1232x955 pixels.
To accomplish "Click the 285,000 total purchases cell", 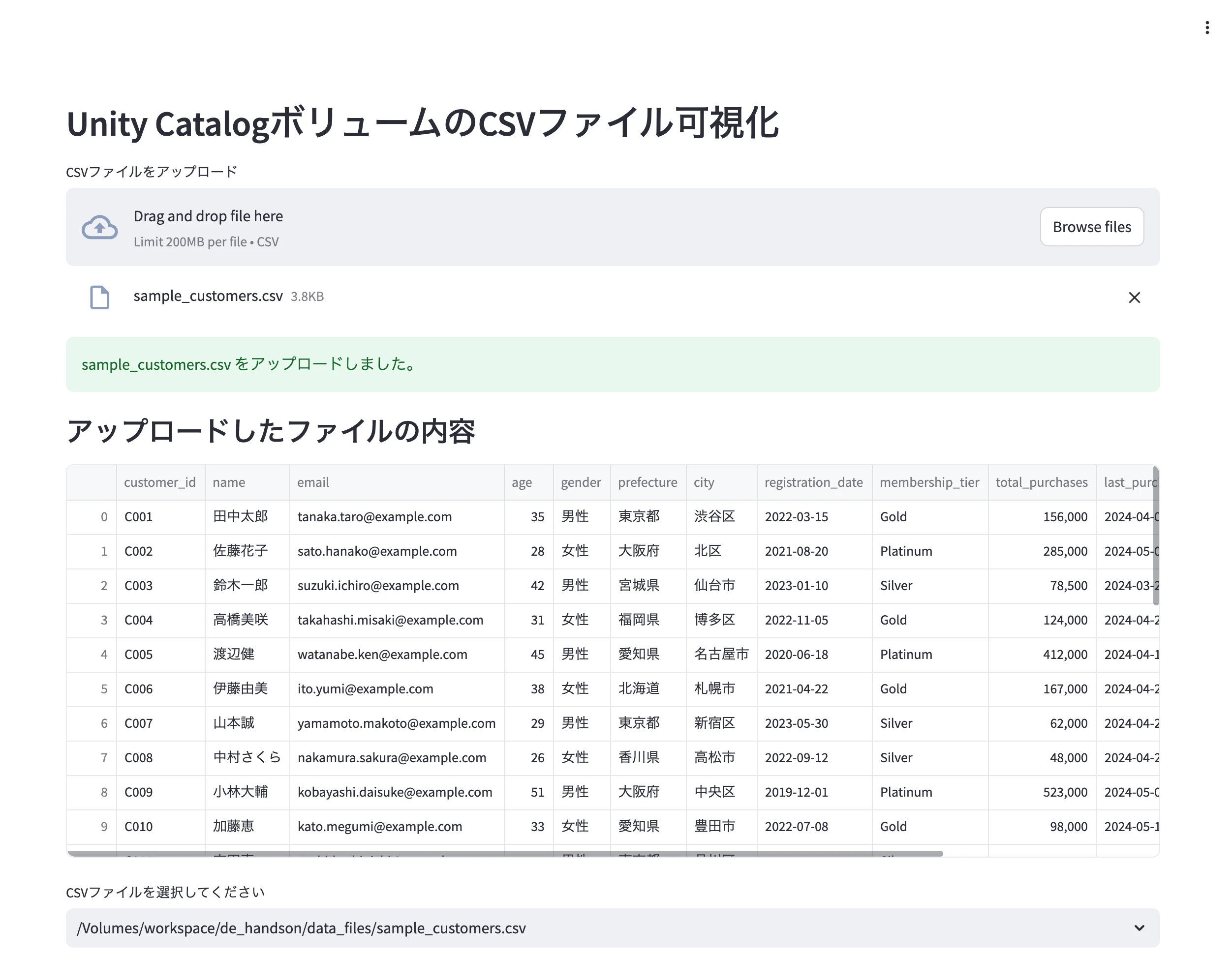I will [1042, 551].
